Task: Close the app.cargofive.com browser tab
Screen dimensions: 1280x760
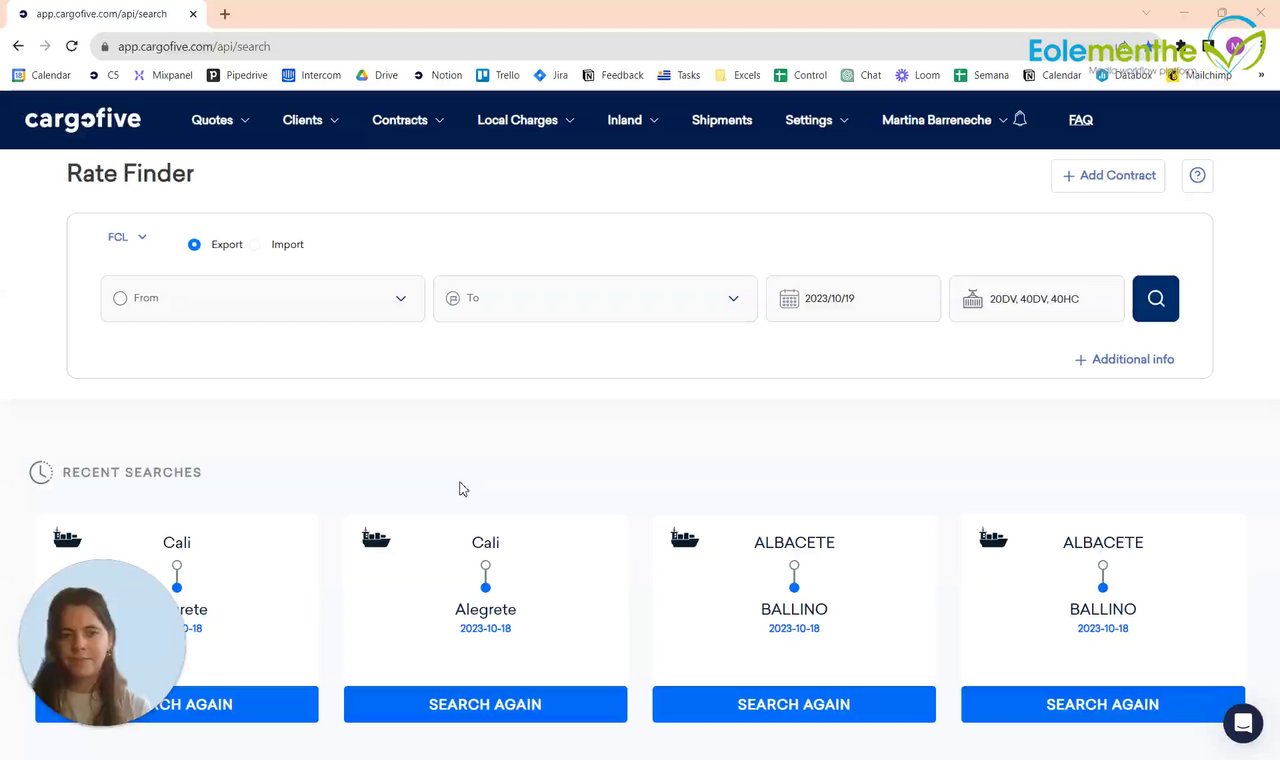Action: click(x=193, y=14)
